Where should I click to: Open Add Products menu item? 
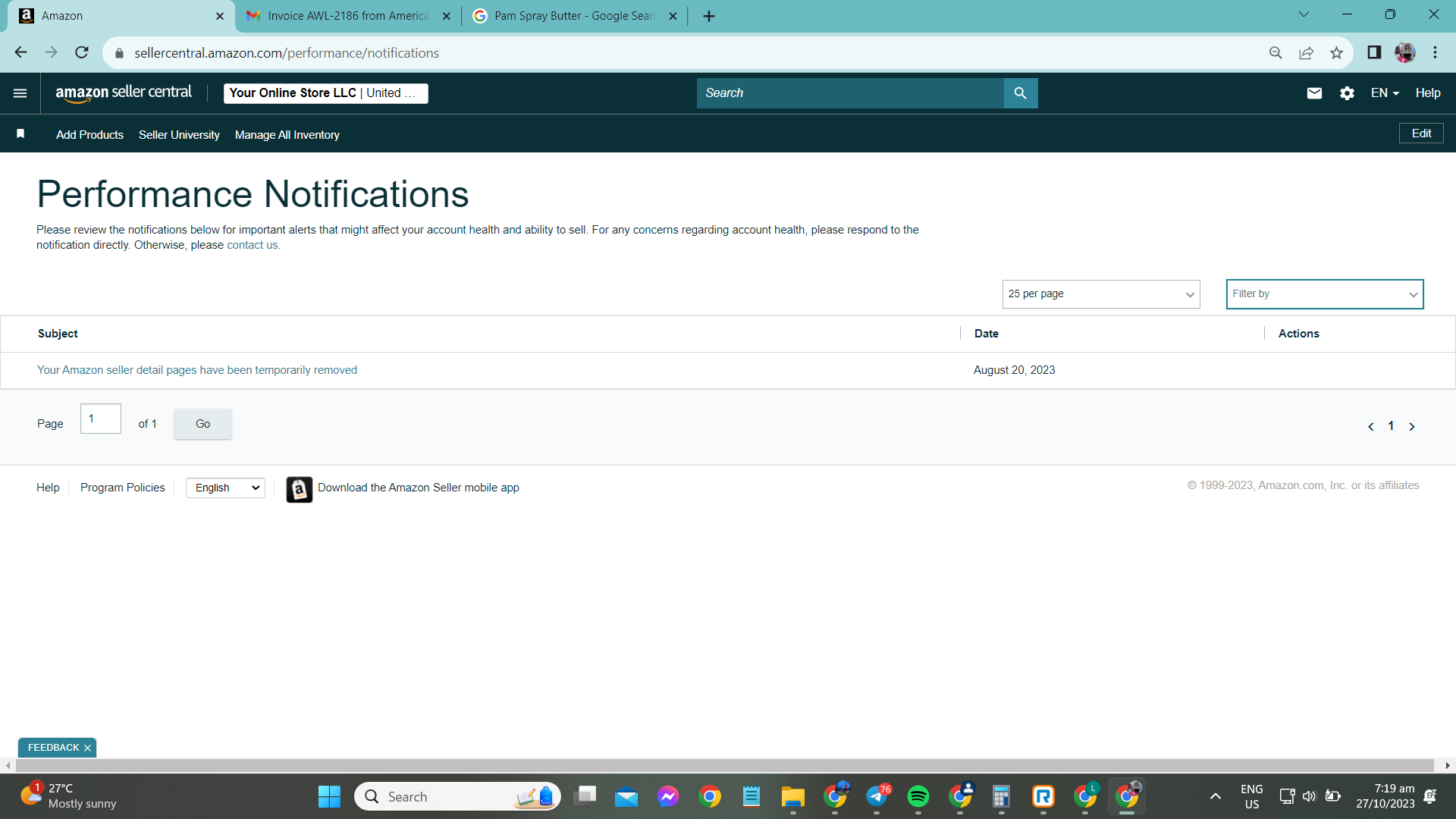89,135
